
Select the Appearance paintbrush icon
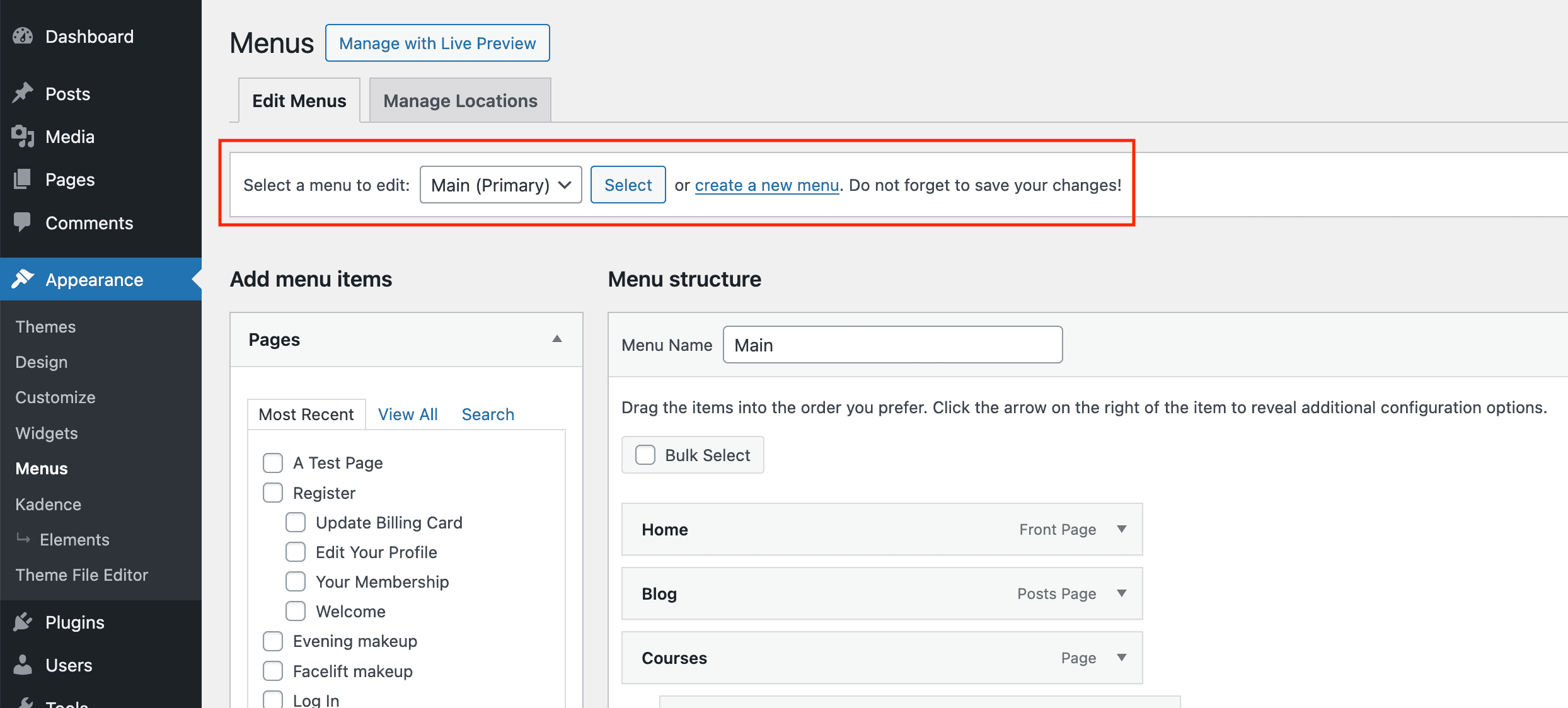(x=23, y=279)
